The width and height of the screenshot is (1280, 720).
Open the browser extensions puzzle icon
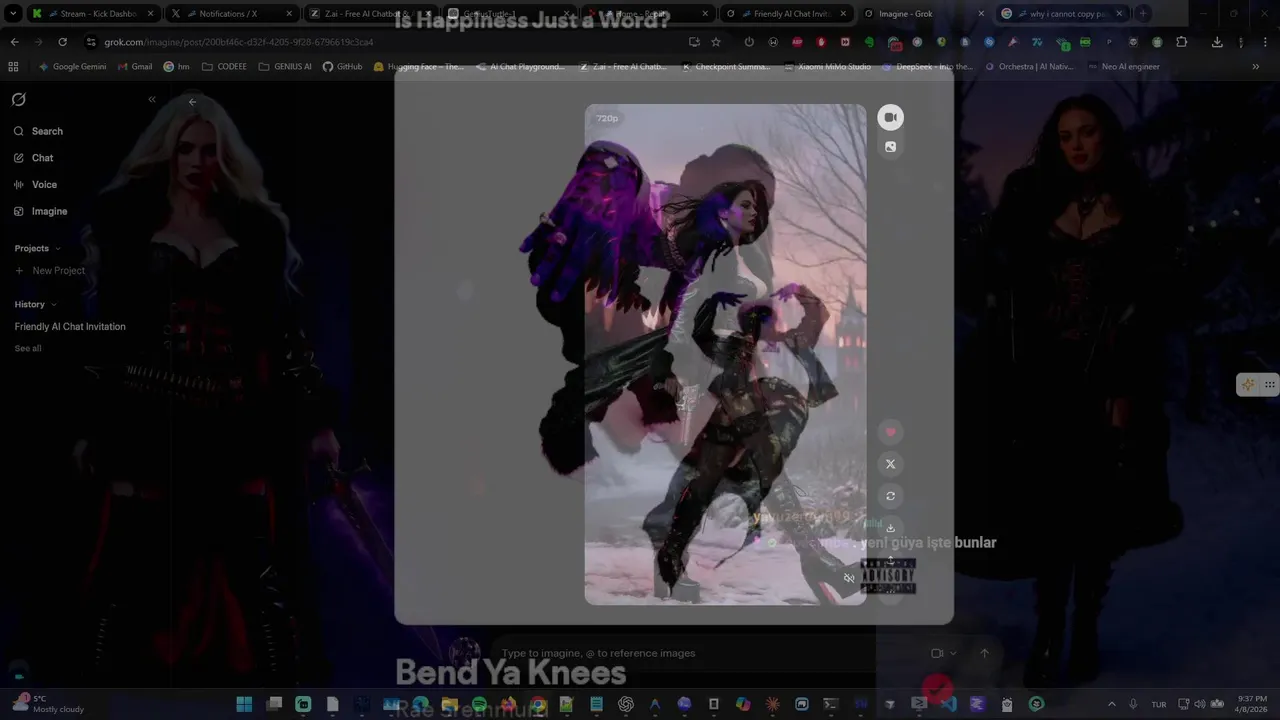[1181, 42]
